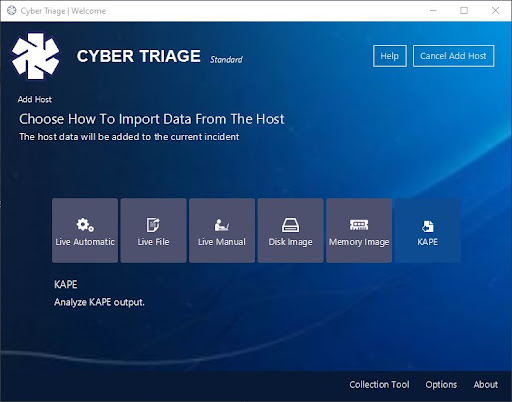Close the Cyber Triage window
The image size is (512, 402).
pyautogui.click(x=495, y=11)
